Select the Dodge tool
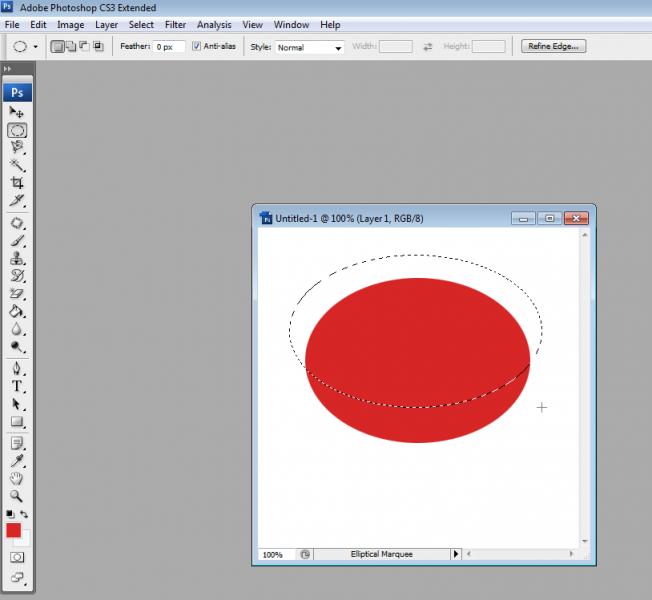This screenshot has width=652, height=600. click(17, 346)
